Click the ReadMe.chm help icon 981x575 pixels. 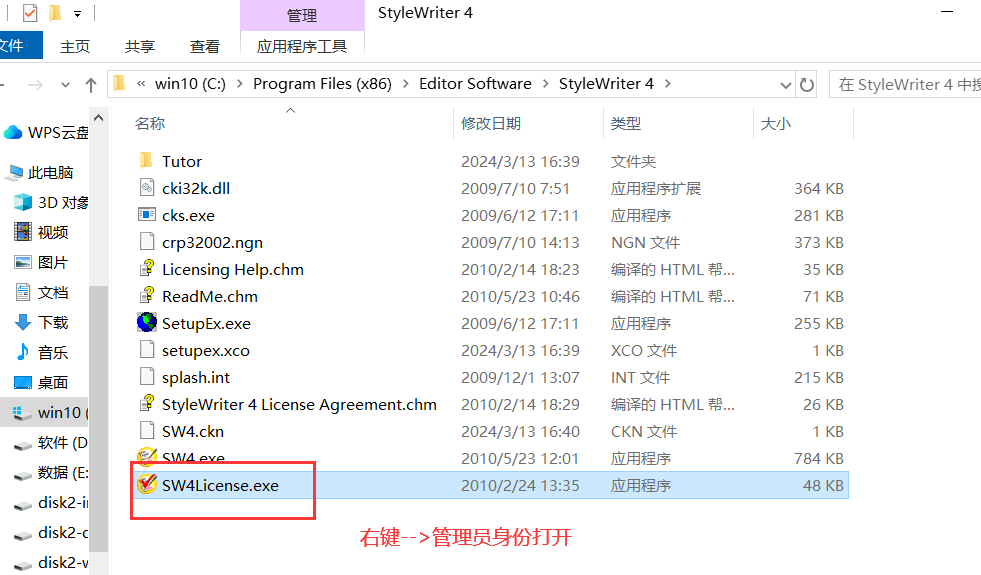click(x=146, y=295)
